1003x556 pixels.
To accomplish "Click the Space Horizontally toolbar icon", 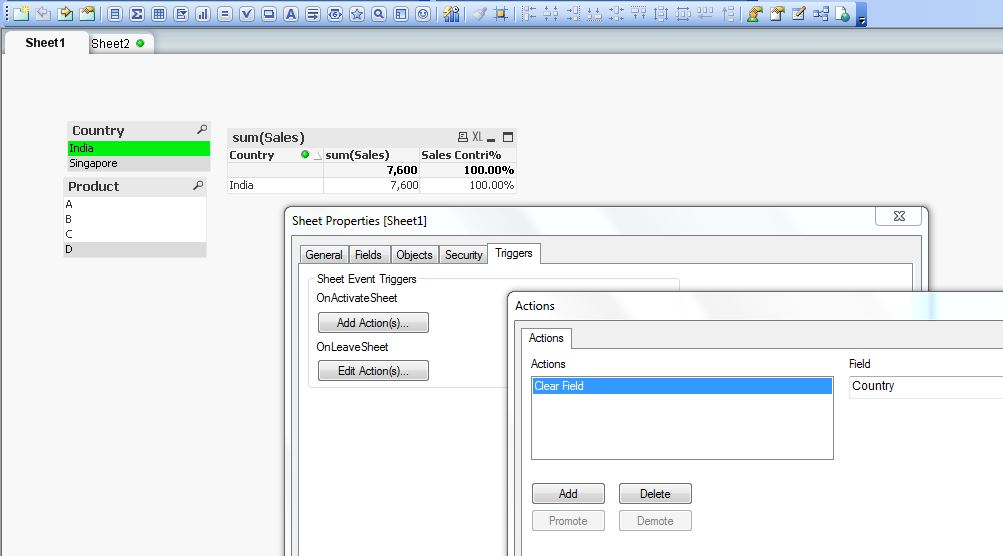I will (x=683, y=13).
